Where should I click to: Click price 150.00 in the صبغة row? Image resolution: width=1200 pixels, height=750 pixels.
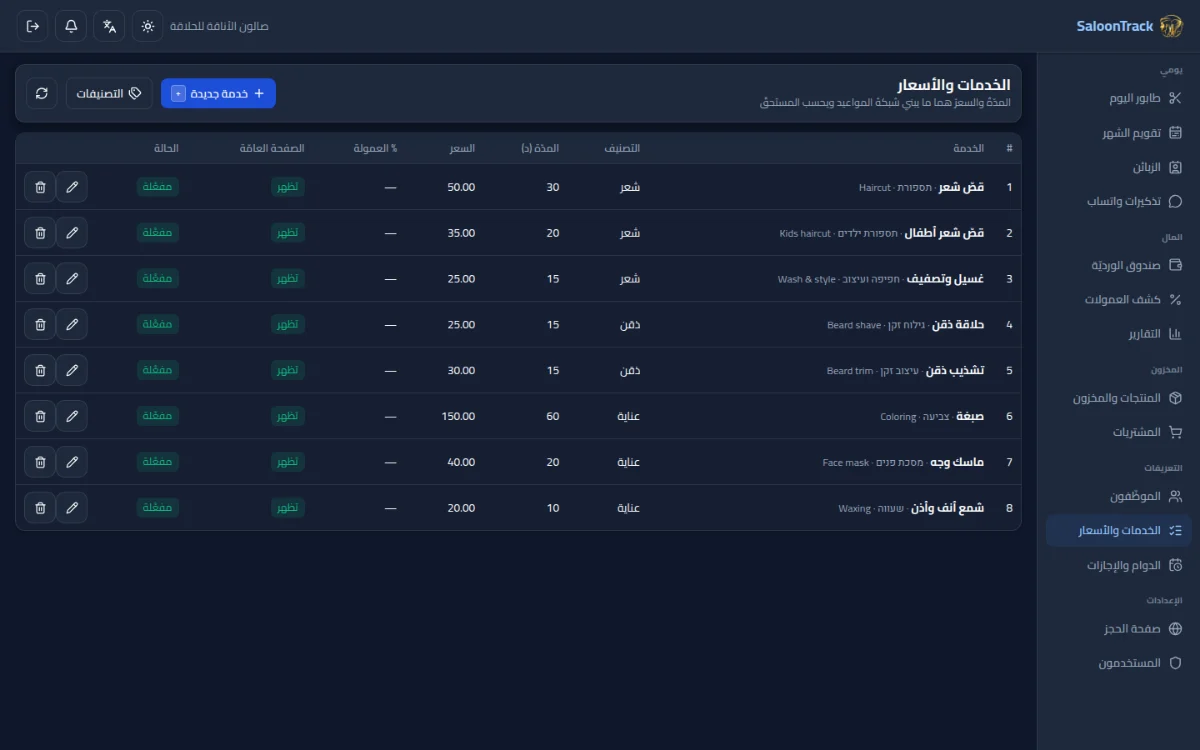459,416
